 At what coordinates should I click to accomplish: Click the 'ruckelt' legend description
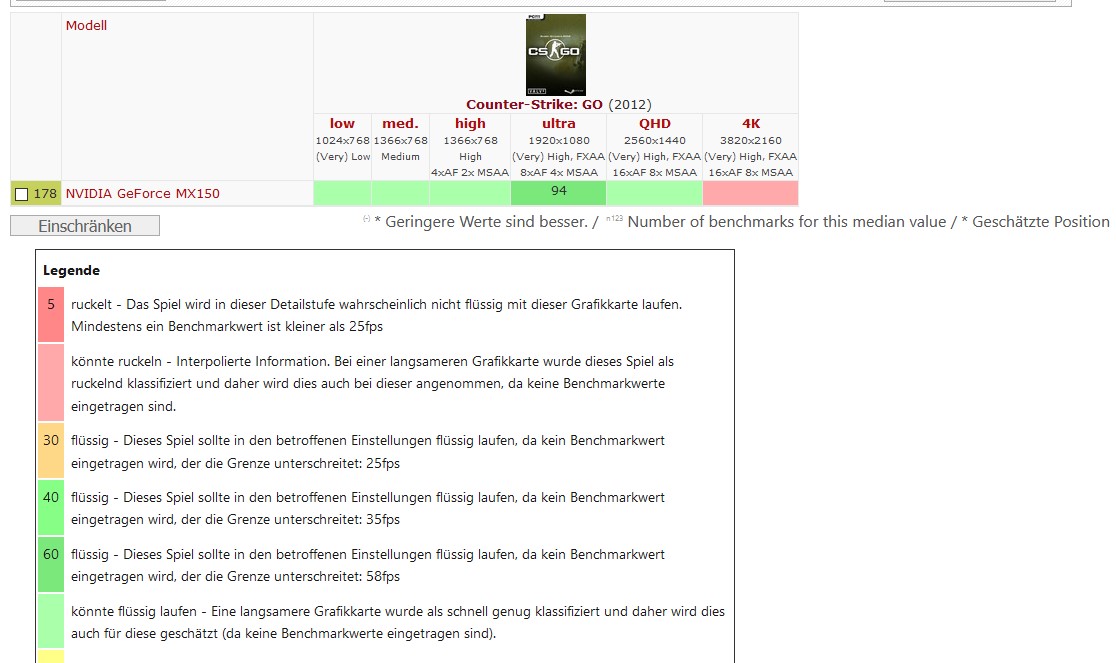click(377, 315)
